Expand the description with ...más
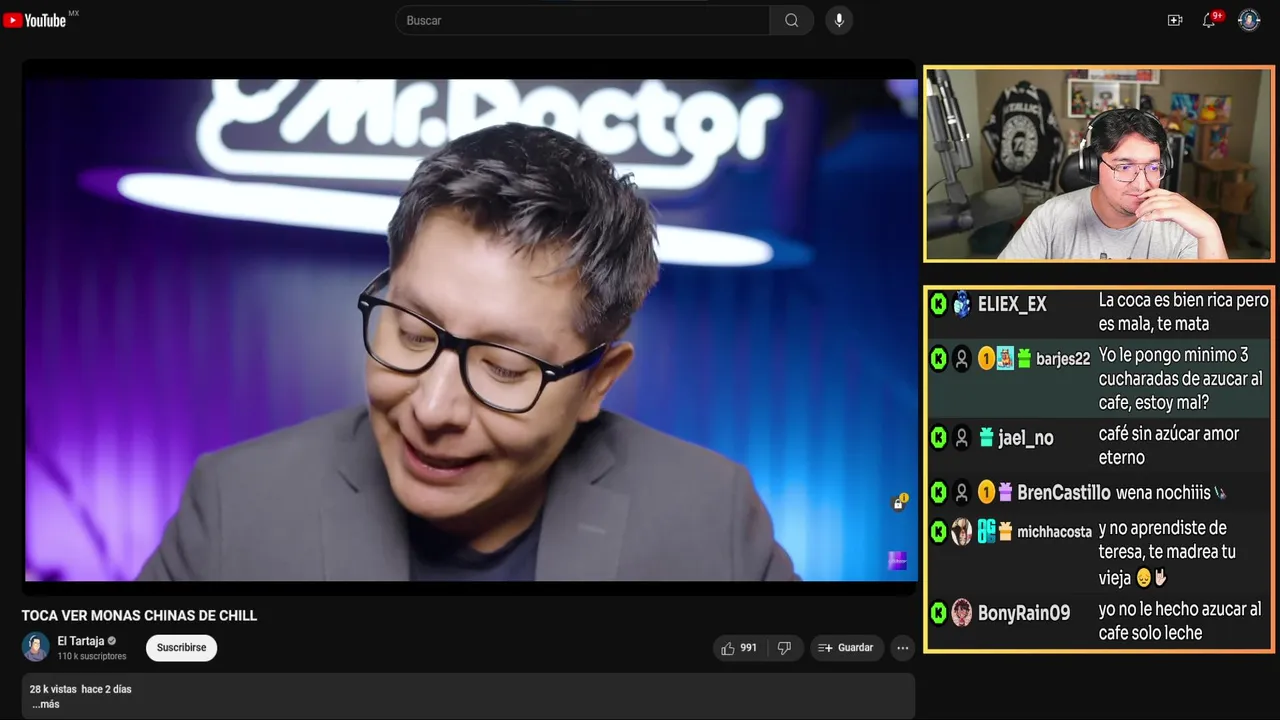 coord(46,704)
